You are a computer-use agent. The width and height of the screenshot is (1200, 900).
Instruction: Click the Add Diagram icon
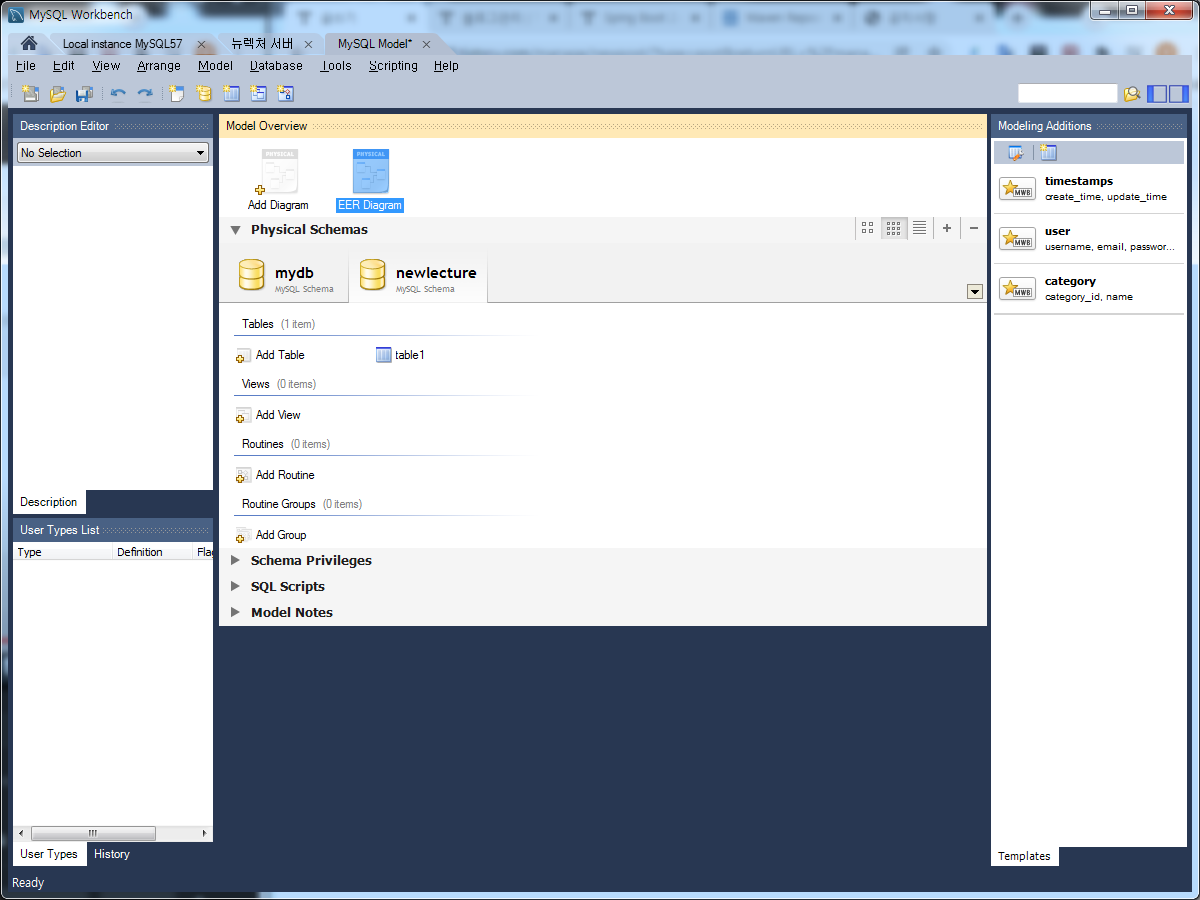279,172
